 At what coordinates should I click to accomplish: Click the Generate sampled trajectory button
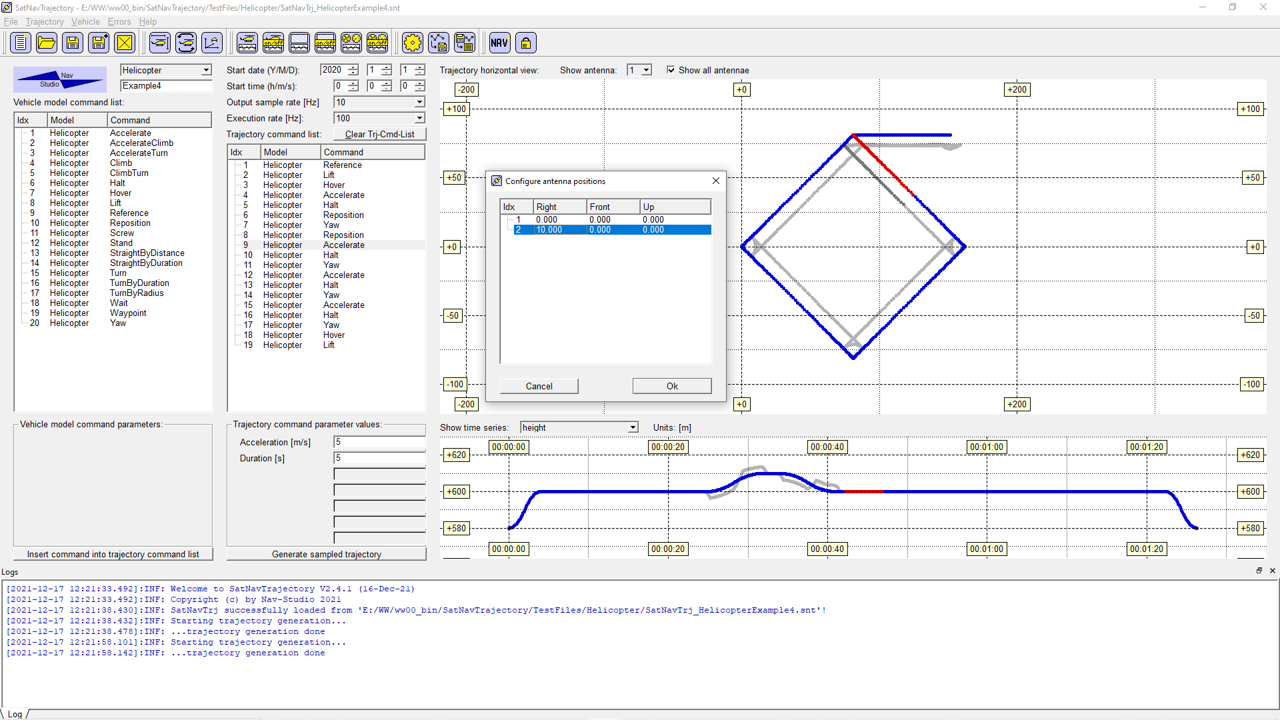click(326, 554)
